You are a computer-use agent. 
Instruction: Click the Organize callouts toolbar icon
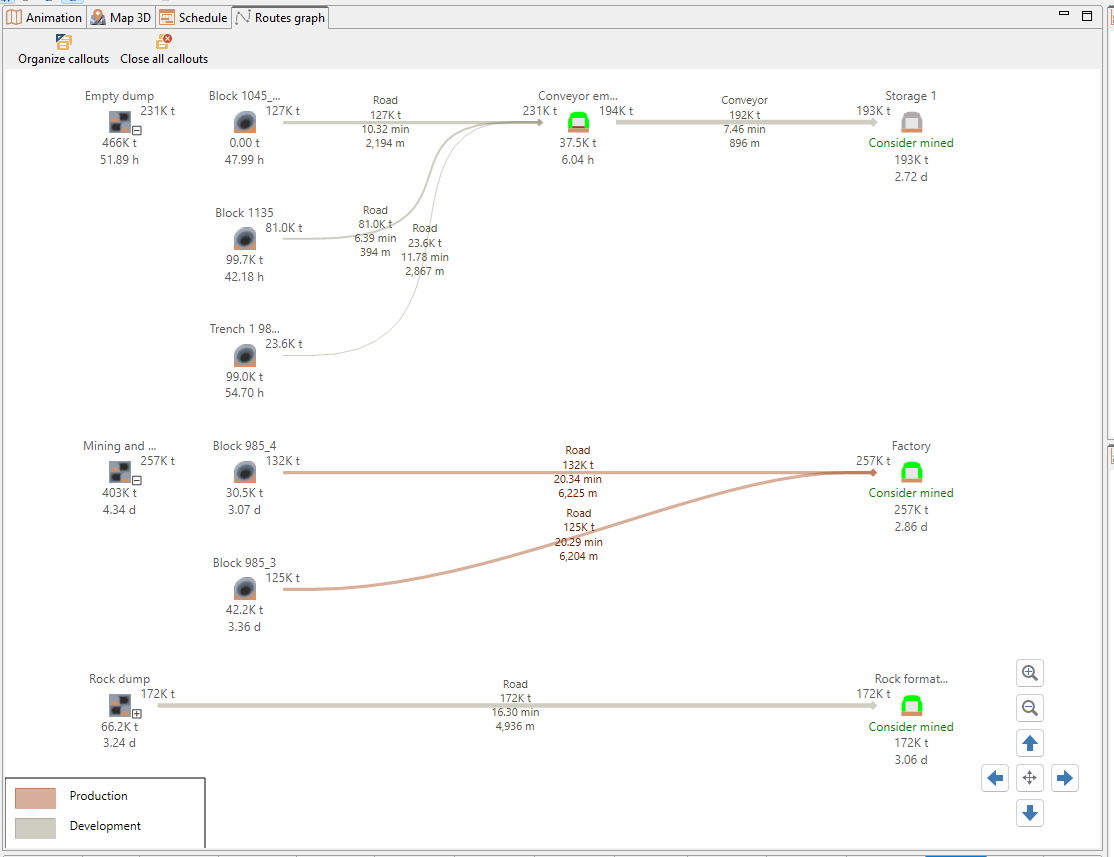[x=64, y=41]
